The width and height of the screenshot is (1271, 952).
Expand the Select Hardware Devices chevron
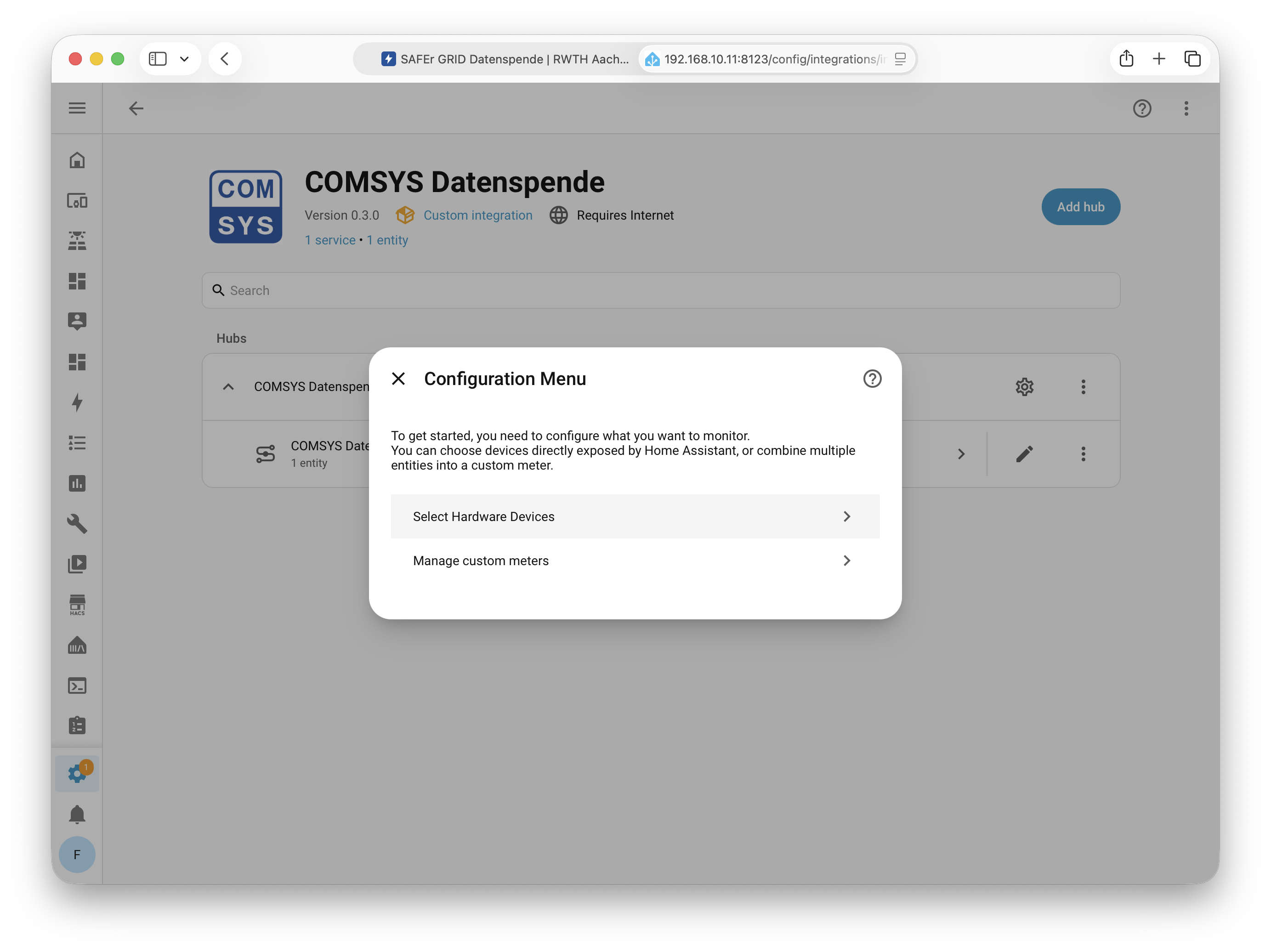pos(846,516)
